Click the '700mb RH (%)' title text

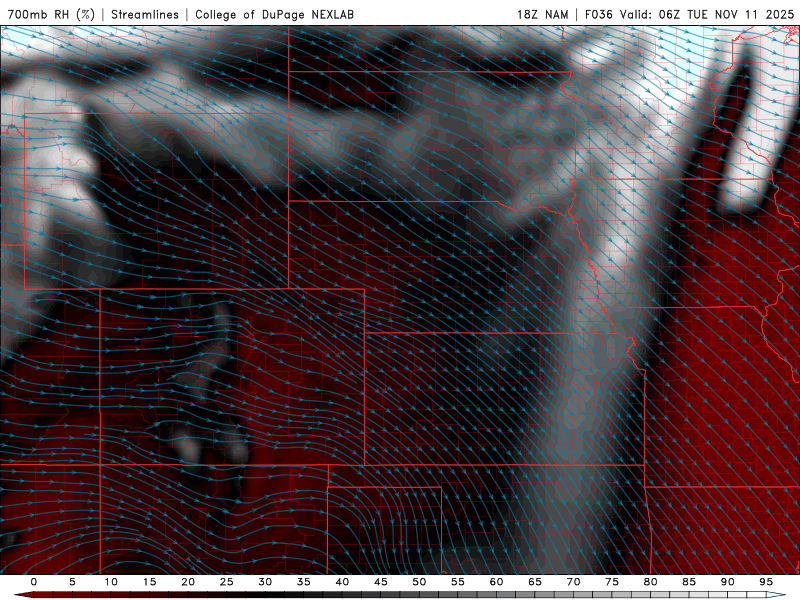pyautogui.click(x=51, y=14)
